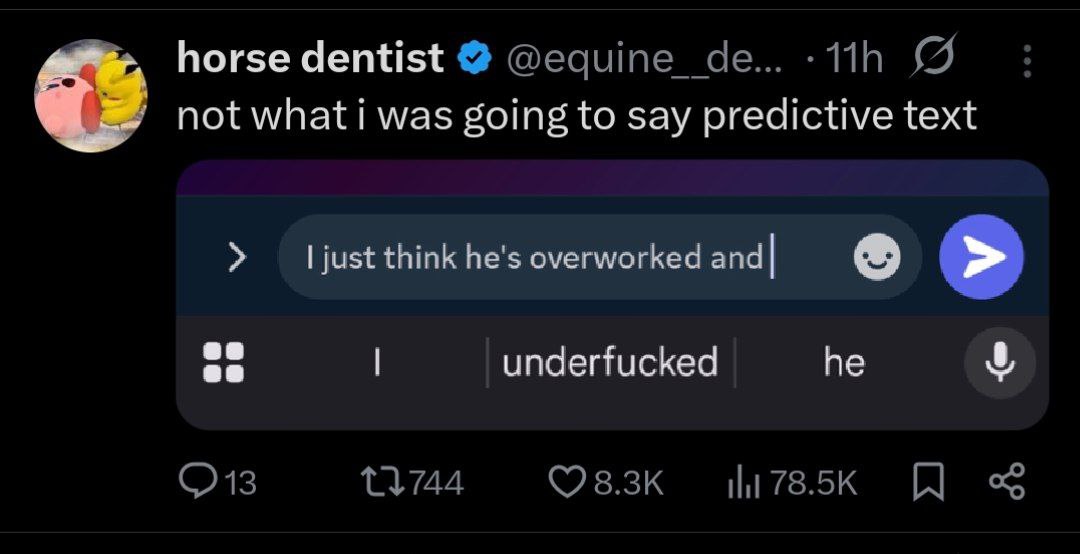Choose the middle predictive text suggestion
Screen dimensions: 1080x554
[x=610, y=362]
